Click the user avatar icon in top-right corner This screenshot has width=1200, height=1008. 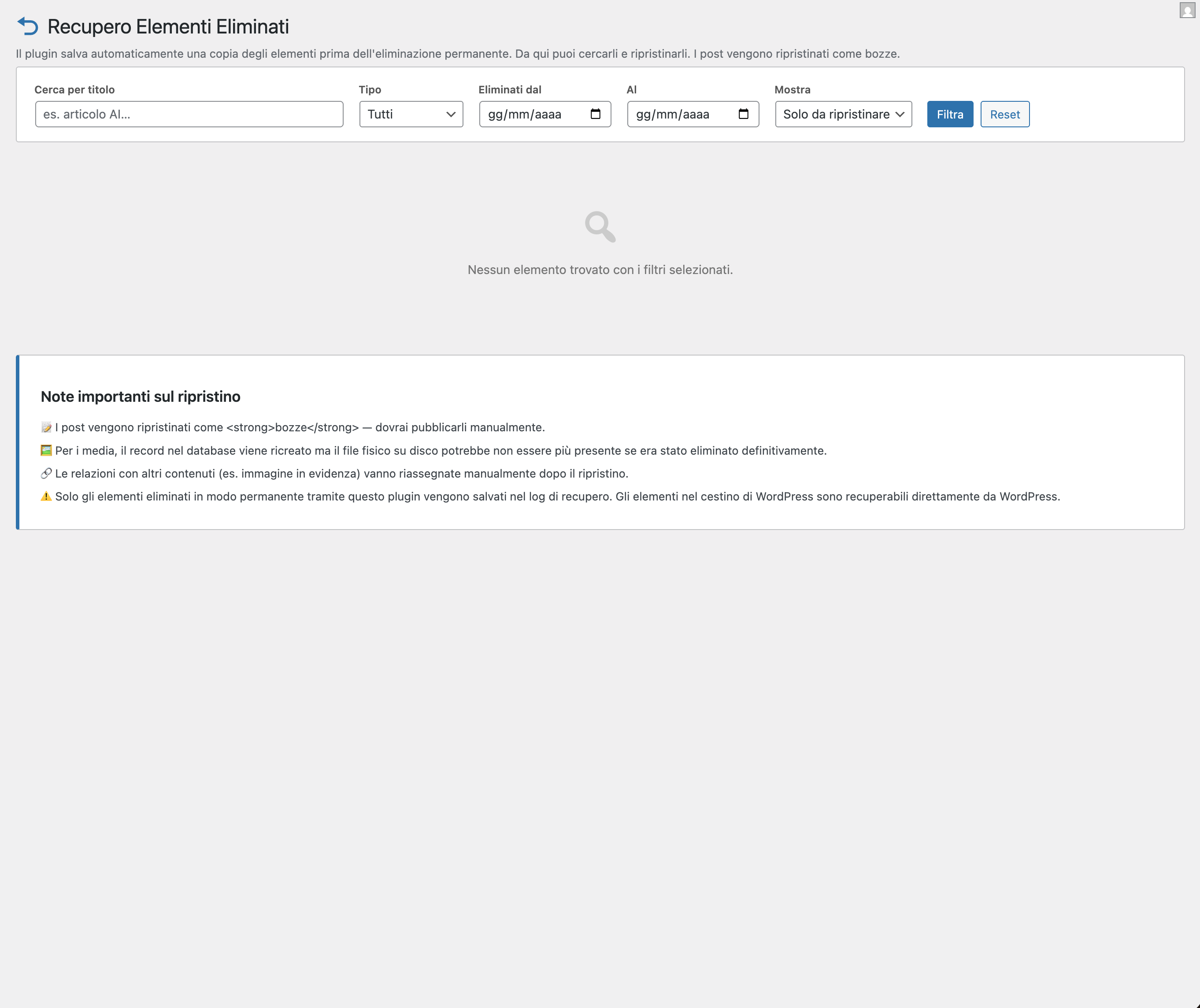[x=1187, y=10]
